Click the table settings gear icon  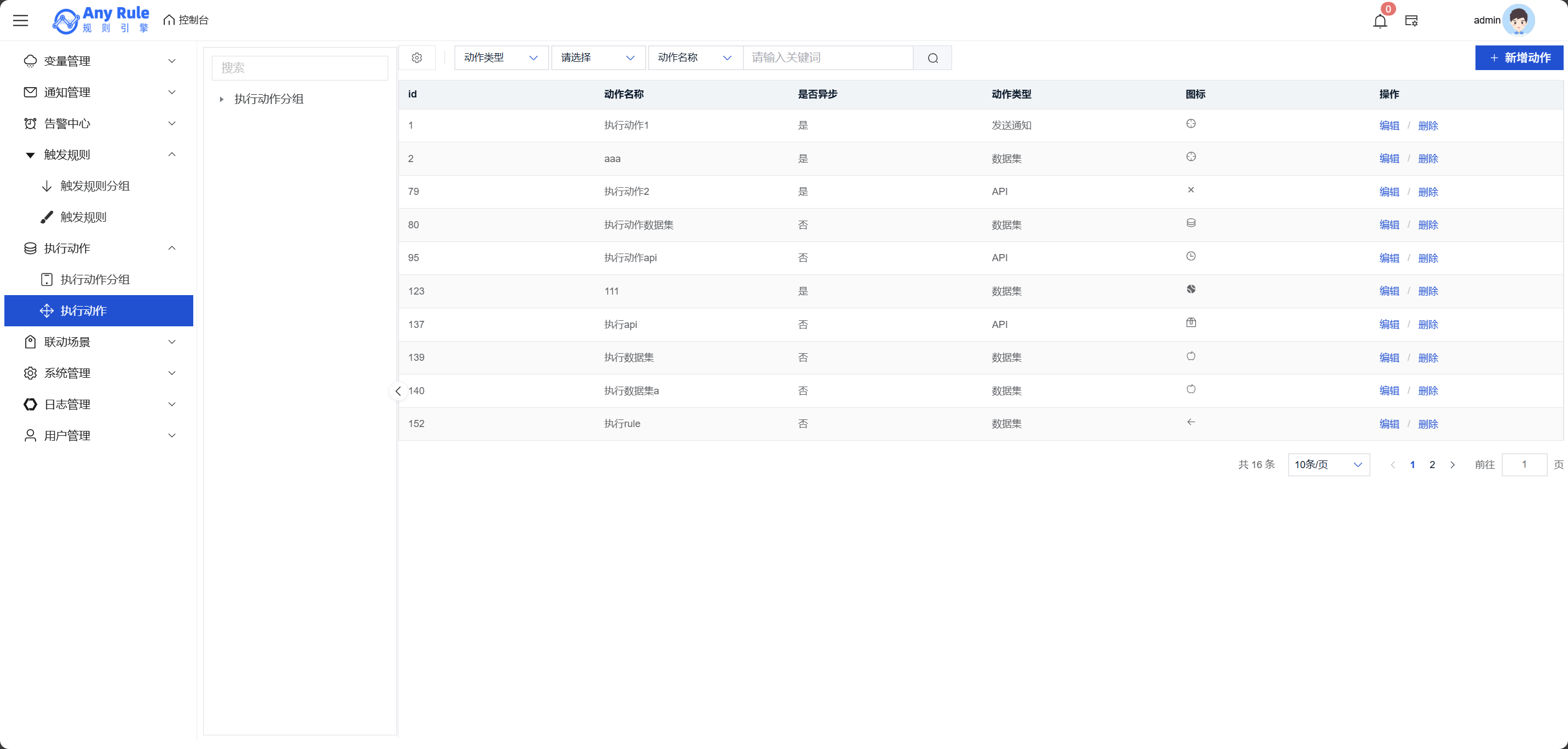[x=417, y=58]
